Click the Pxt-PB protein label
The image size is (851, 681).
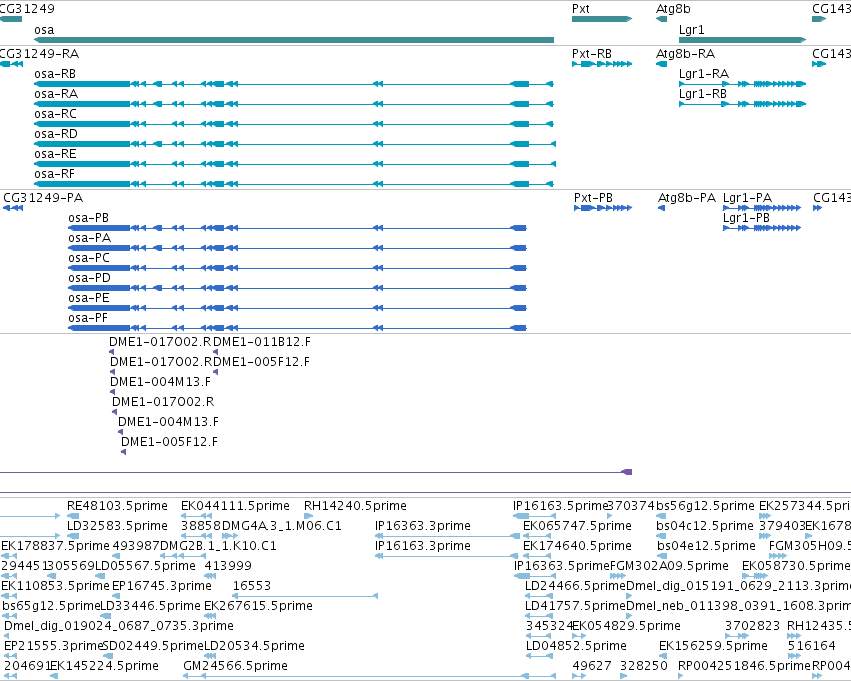tap(593, 198)
